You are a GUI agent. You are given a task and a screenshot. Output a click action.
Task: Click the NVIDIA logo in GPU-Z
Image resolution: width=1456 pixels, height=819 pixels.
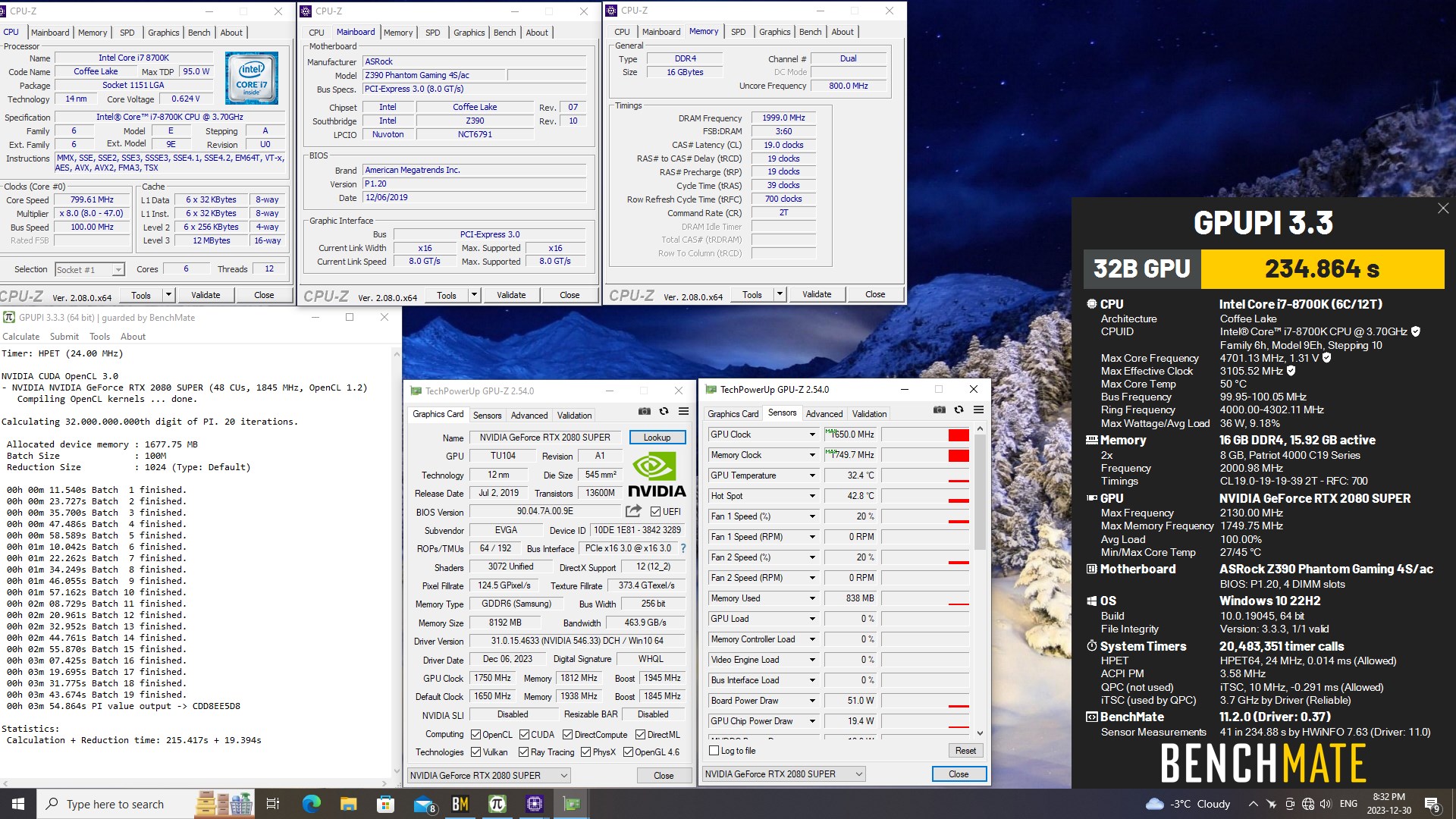point(657,475)
